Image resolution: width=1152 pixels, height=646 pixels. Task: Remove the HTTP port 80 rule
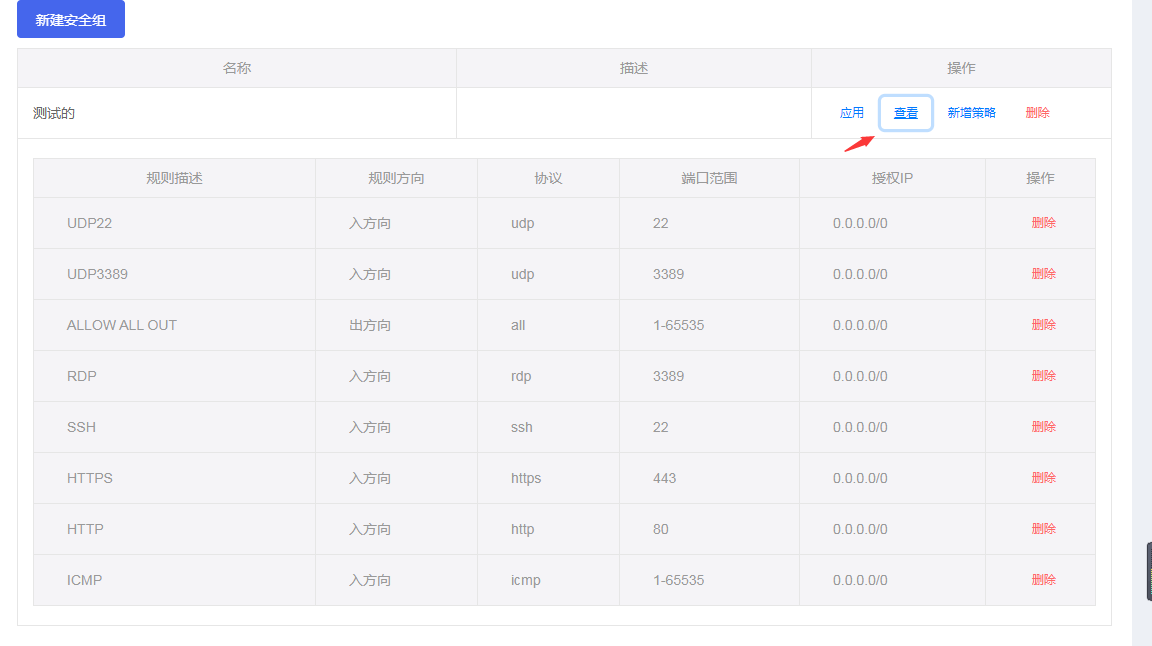1043,529
